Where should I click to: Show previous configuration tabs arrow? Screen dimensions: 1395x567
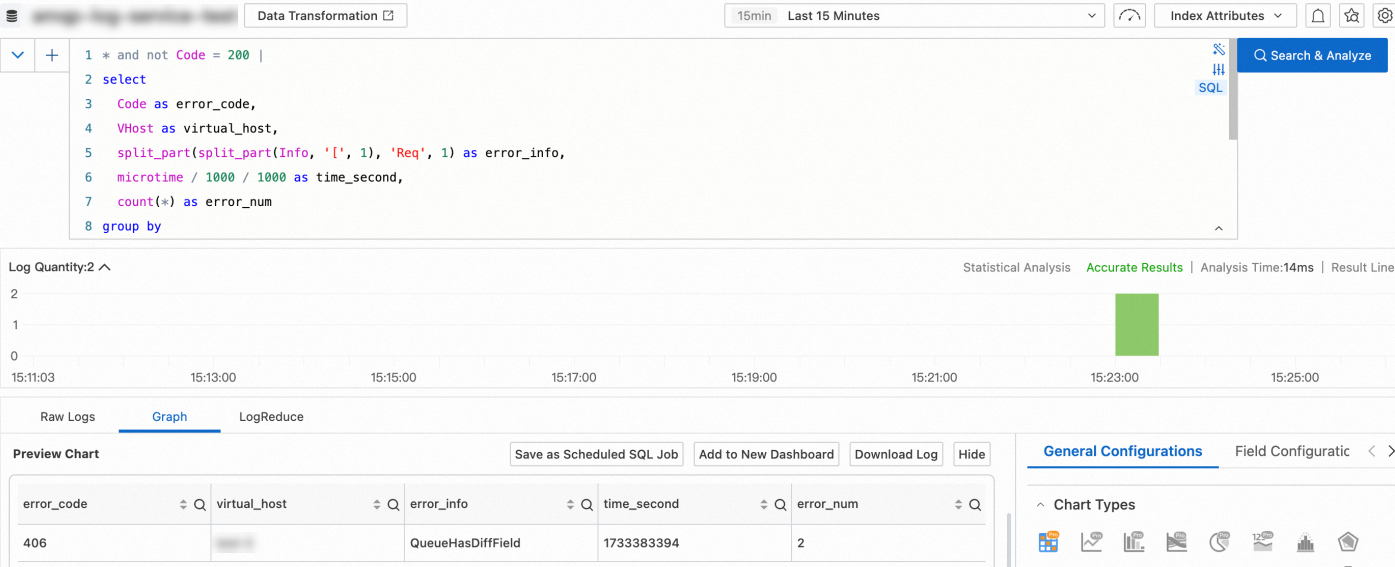[x=1372, y=452]
